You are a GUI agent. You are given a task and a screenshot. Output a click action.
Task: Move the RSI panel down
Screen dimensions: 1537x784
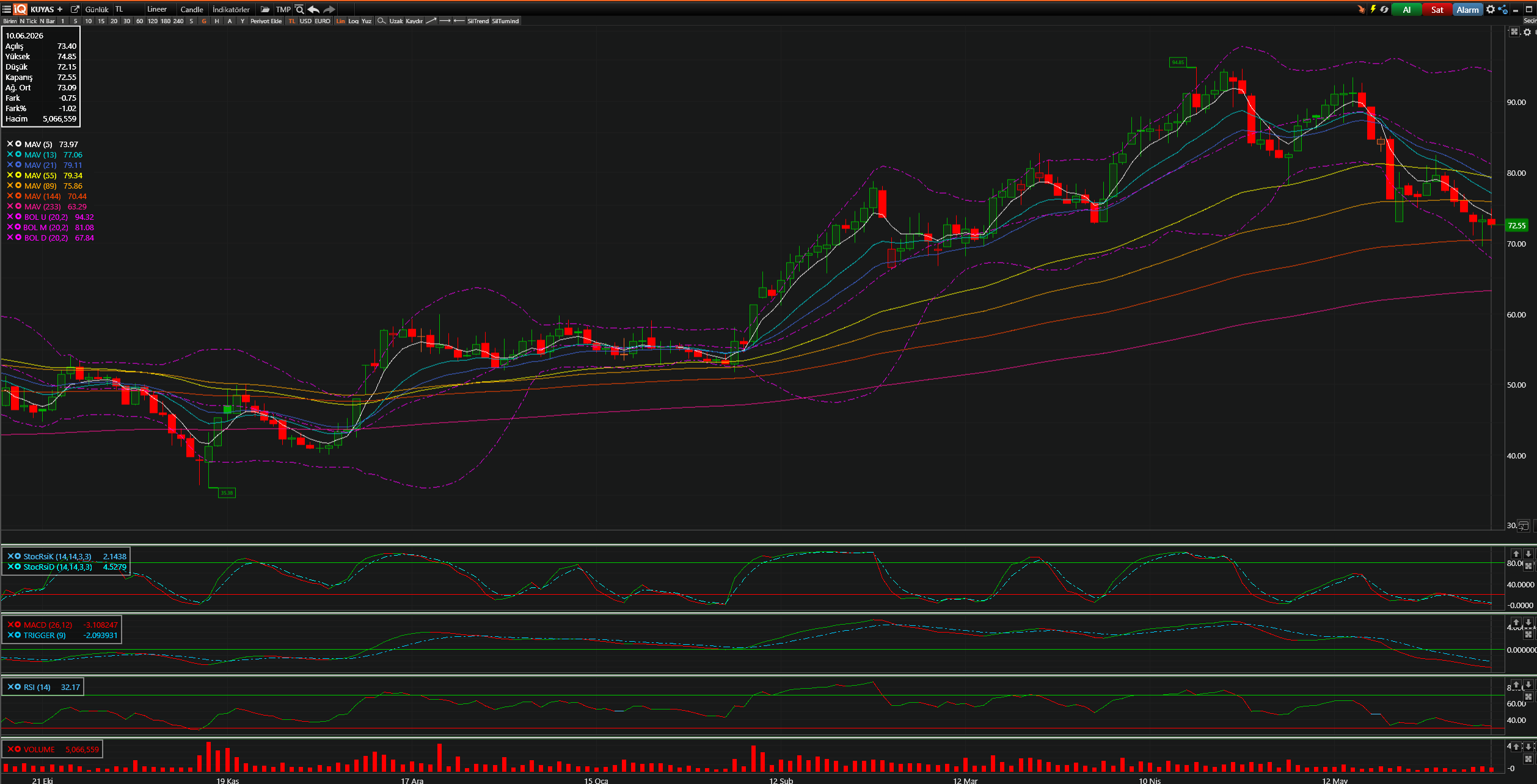1528,684
